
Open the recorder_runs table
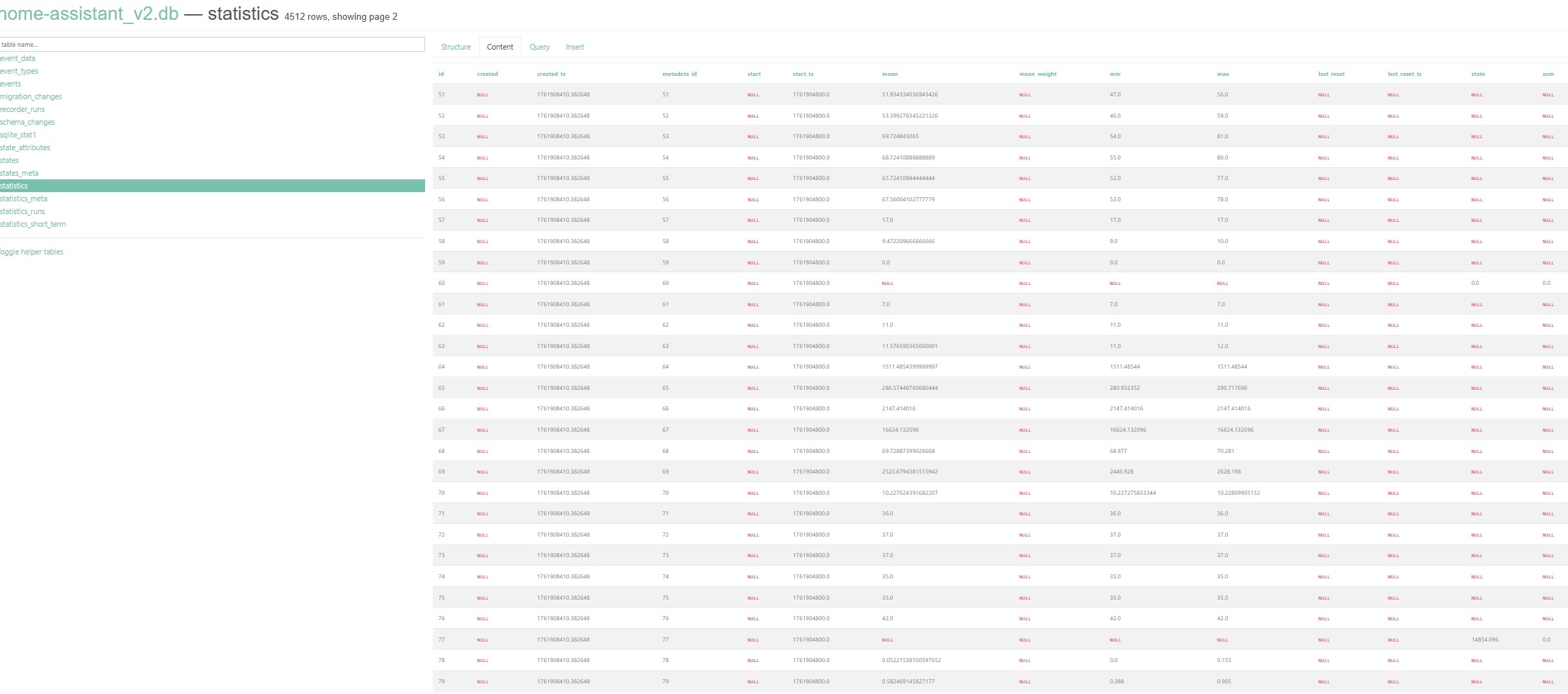(23, 109)
